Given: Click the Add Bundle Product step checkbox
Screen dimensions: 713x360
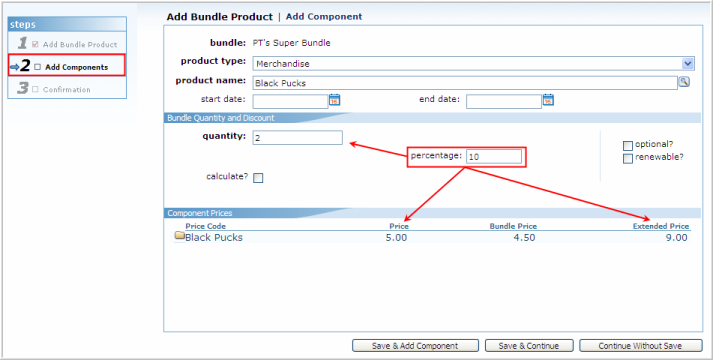Looking at the screenshot, I should point(35,44).
